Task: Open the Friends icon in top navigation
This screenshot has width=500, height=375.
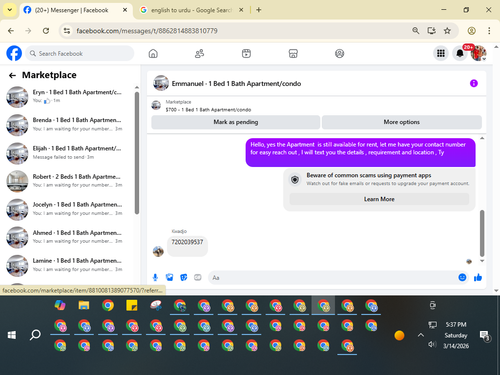Action: pos(199,53)
